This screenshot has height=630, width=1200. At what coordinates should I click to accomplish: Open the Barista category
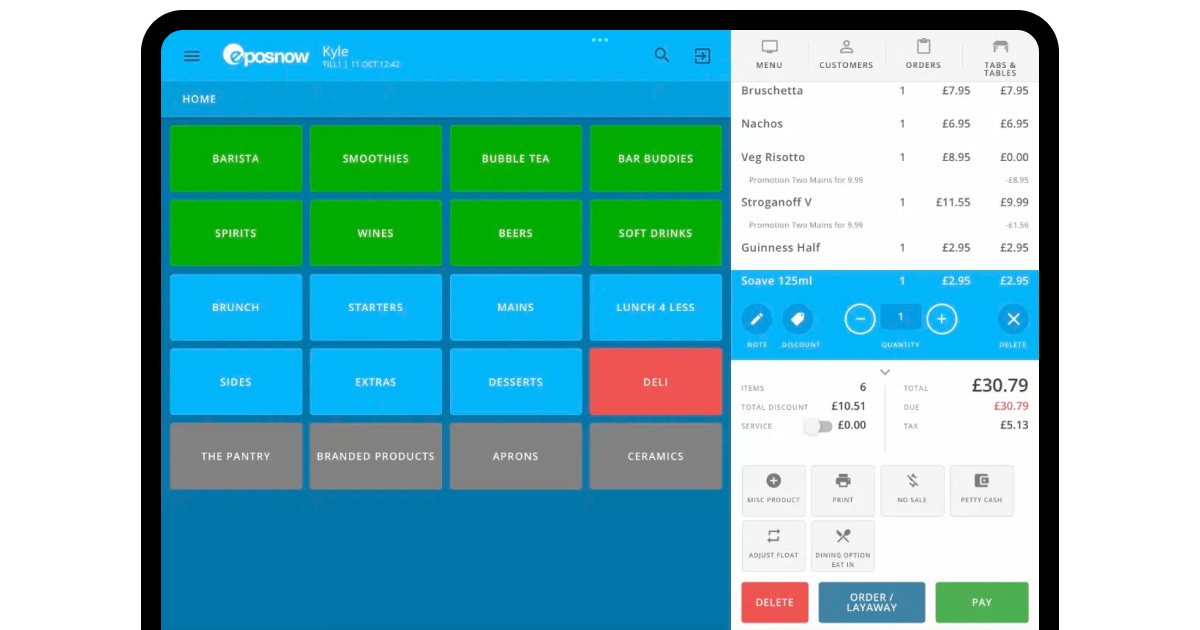click(x=236, y=158)
